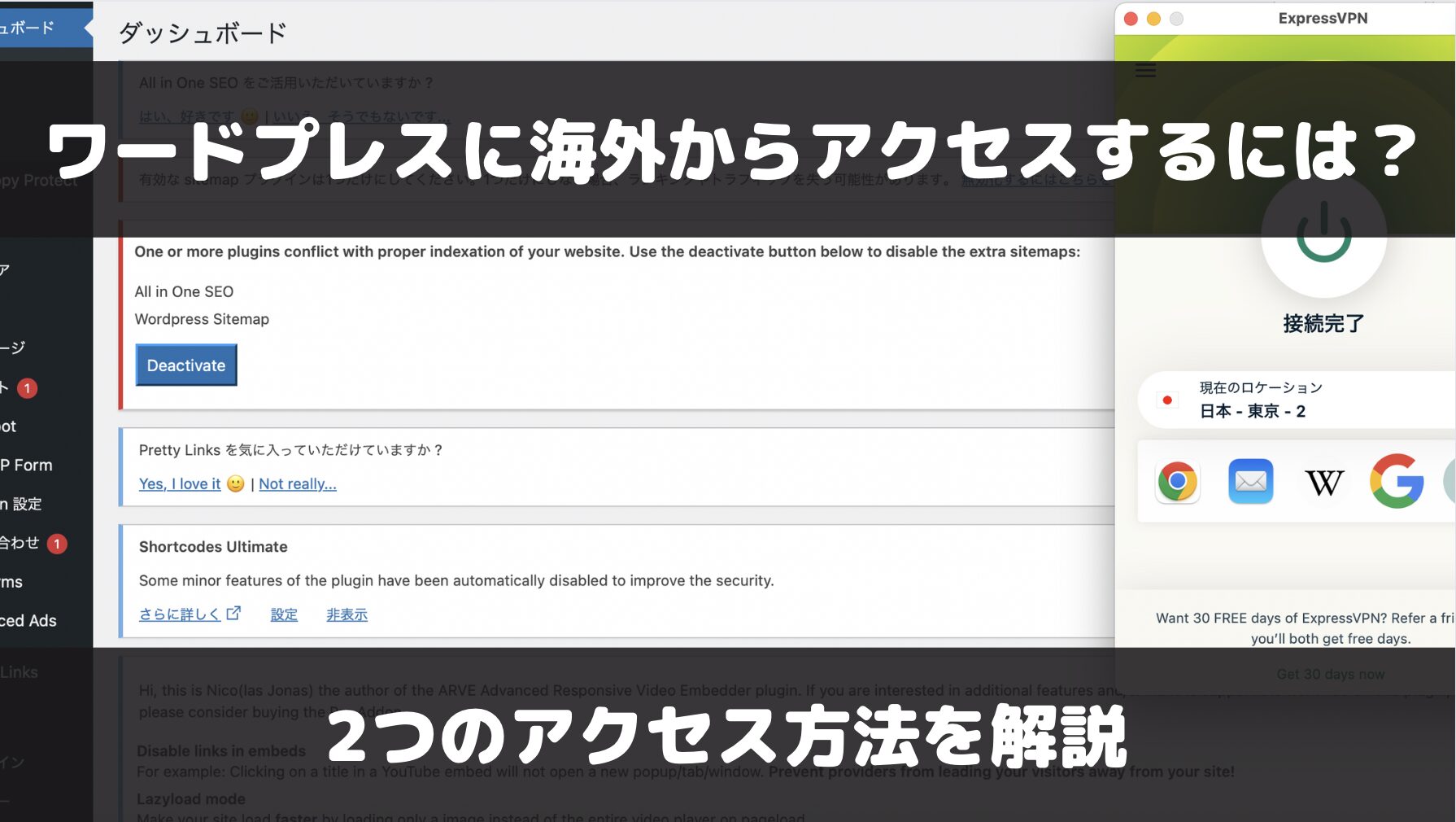Click the 接続完了 status text
Image resolution: width=1456 pixels, height=822 pixels.
click(x=1323, y=324)
